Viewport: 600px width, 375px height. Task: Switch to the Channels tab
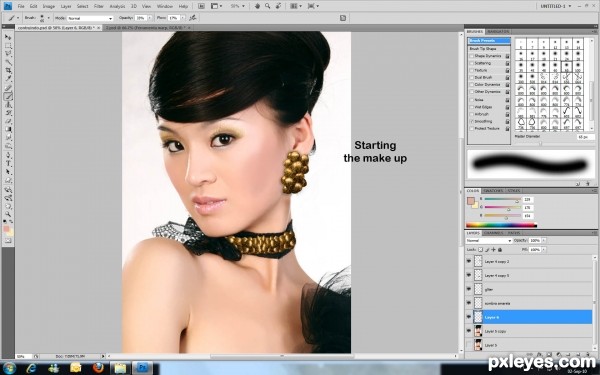point(494,233)
